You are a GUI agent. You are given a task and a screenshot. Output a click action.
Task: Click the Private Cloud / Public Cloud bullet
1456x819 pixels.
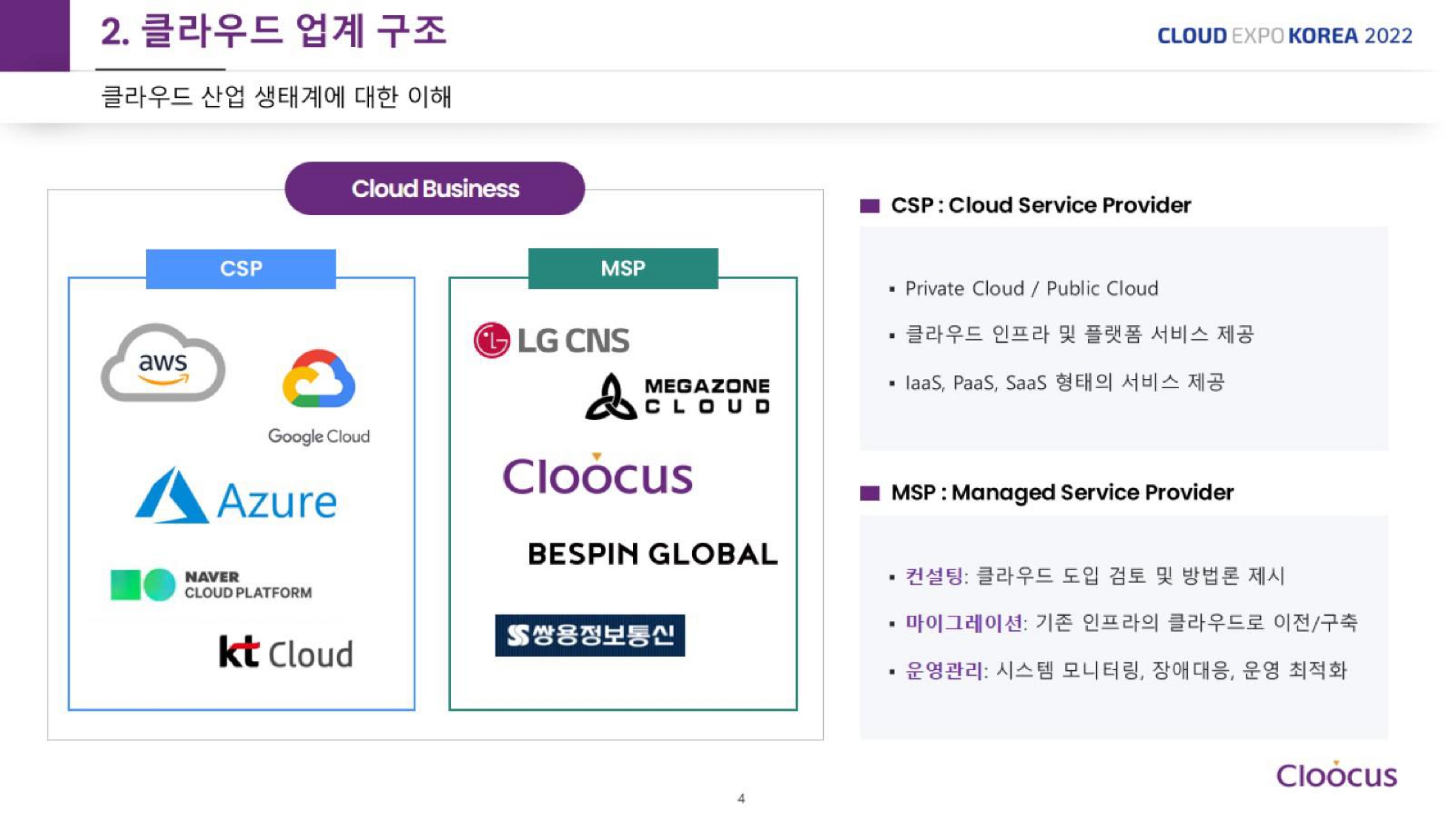tap(1031, 289)
